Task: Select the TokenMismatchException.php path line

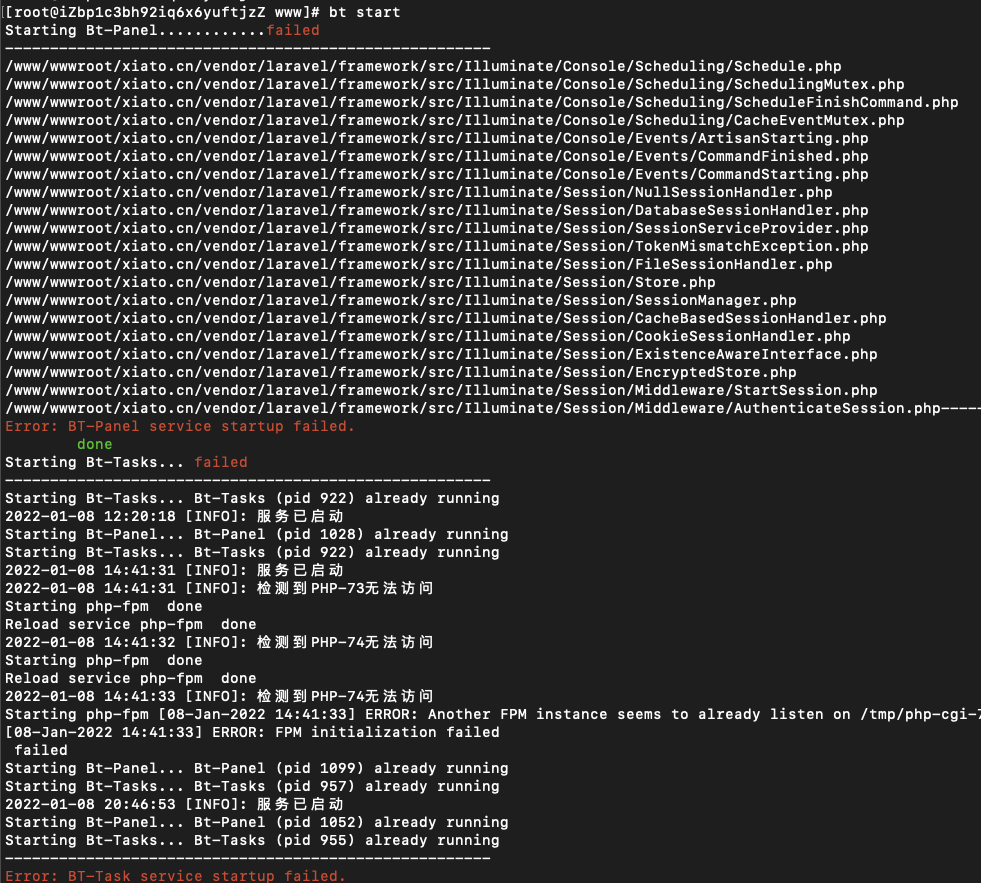Action: coord(437,247)
